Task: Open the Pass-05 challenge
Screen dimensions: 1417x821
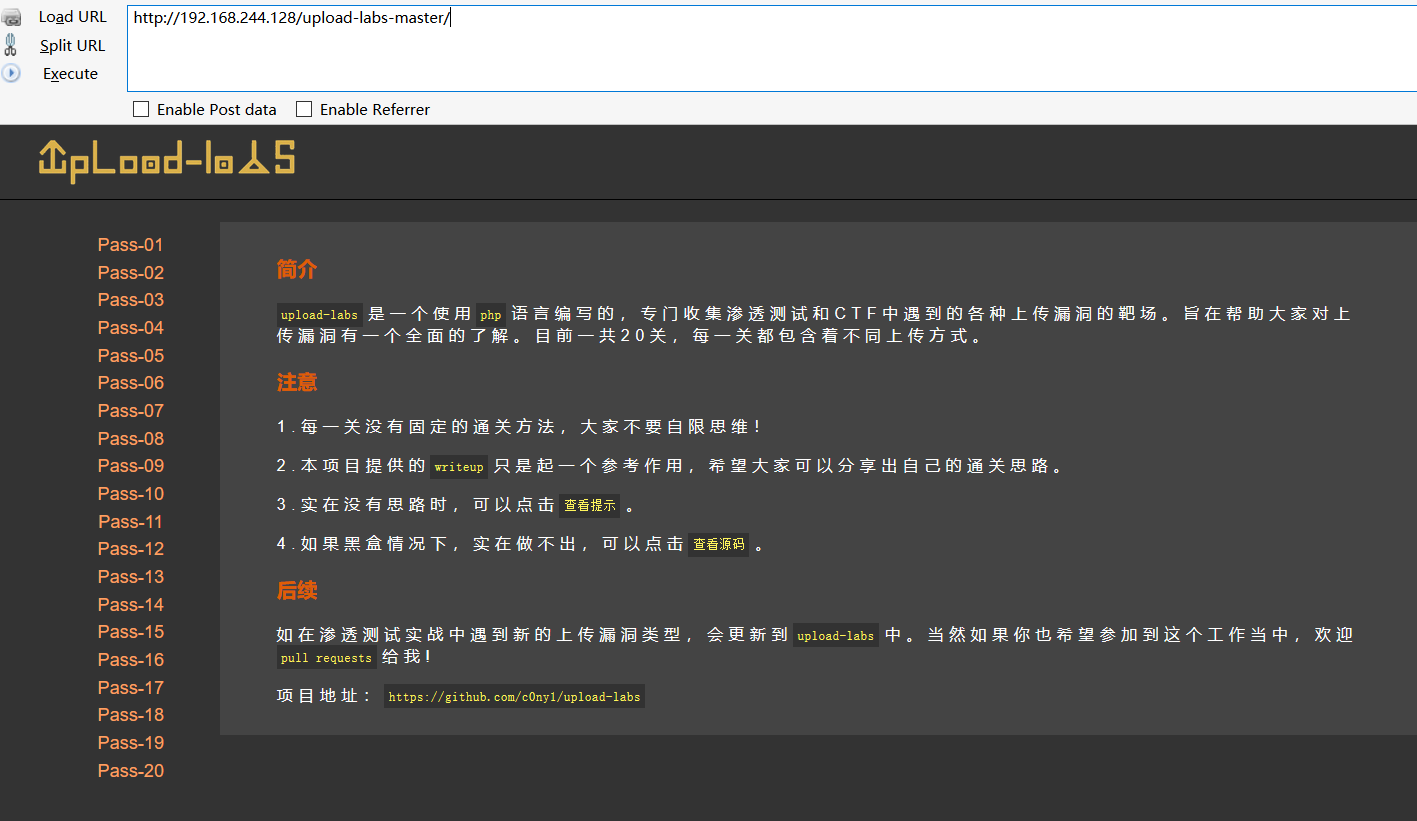Action: (x=130, y=355)
